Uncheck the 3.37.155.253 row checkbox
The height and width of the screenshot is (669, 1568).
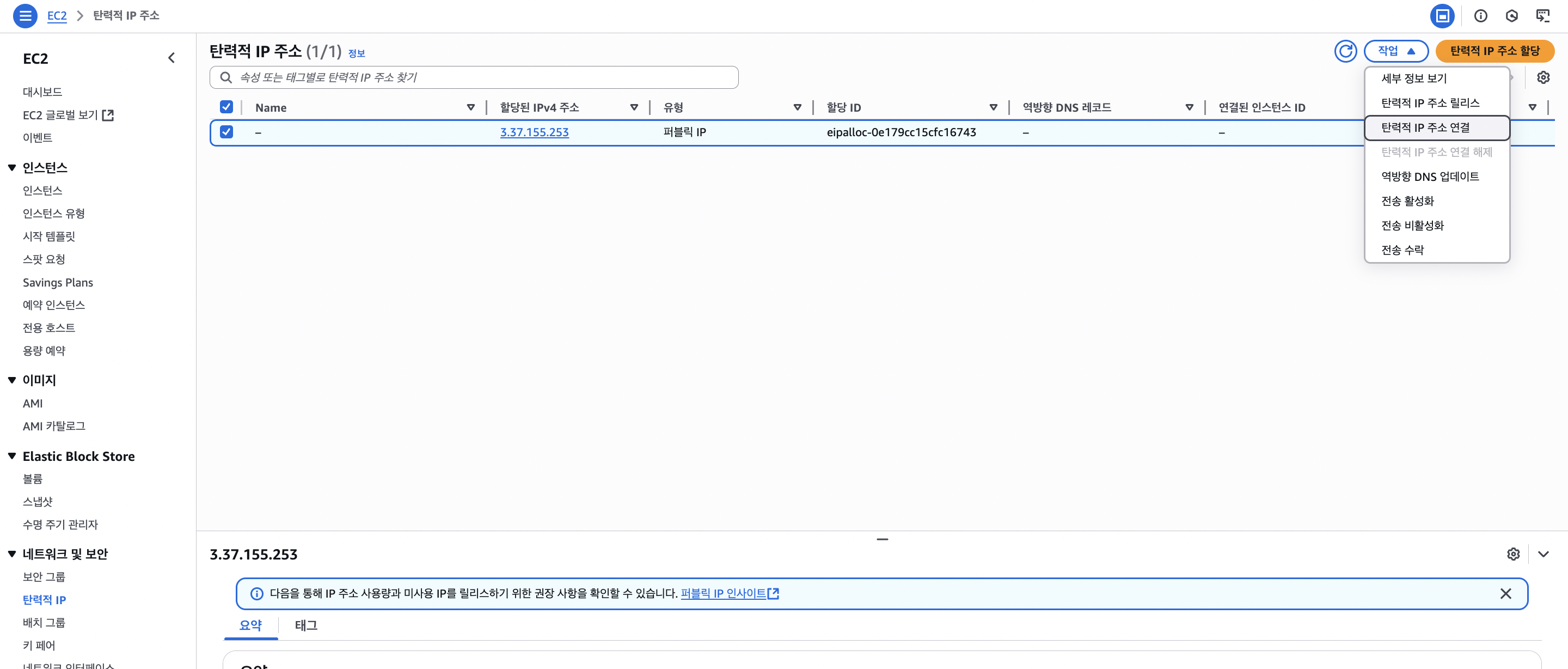226,132
